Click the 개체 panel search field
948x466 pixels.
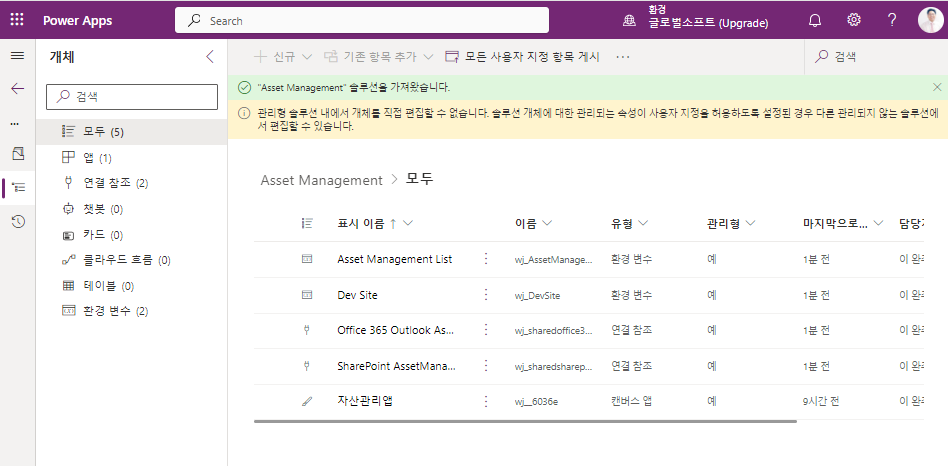tap(132, 97)
